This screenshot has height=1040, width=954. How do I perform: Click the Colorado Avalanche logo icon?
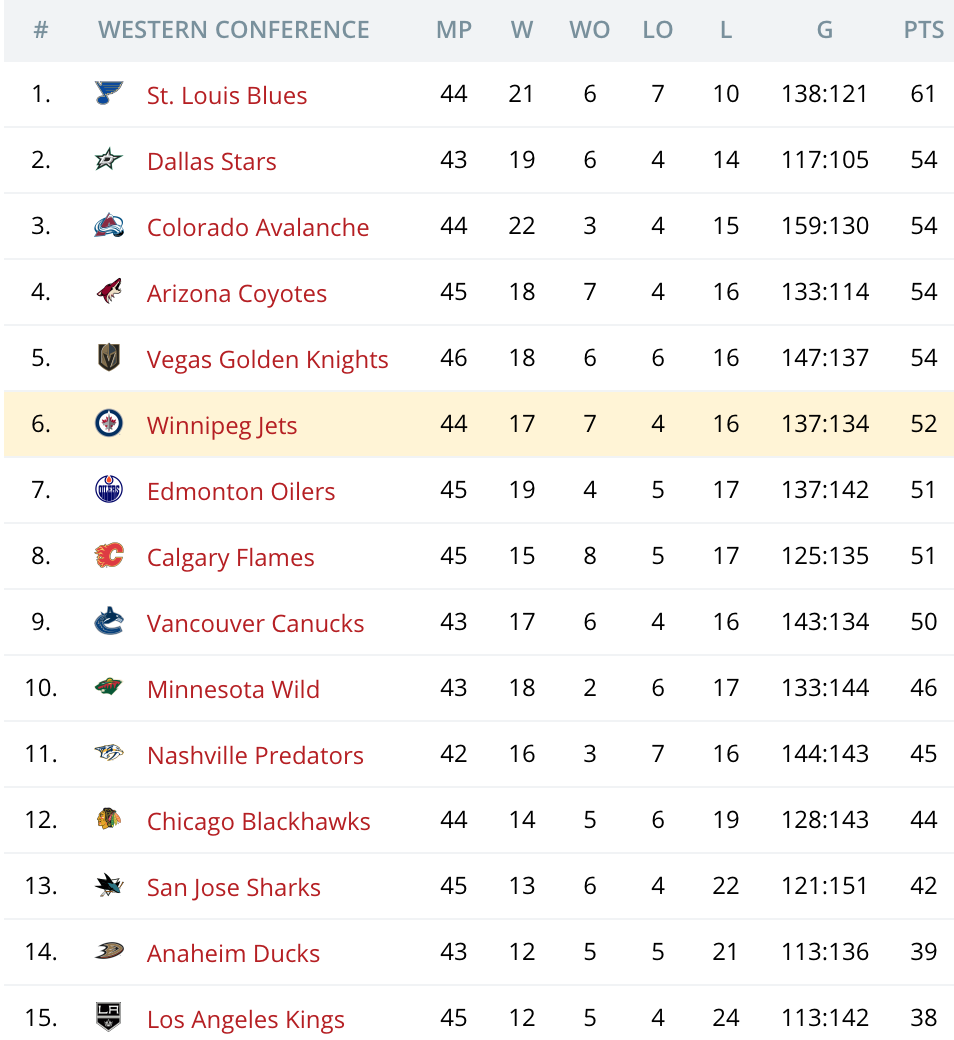coord(109,227)
